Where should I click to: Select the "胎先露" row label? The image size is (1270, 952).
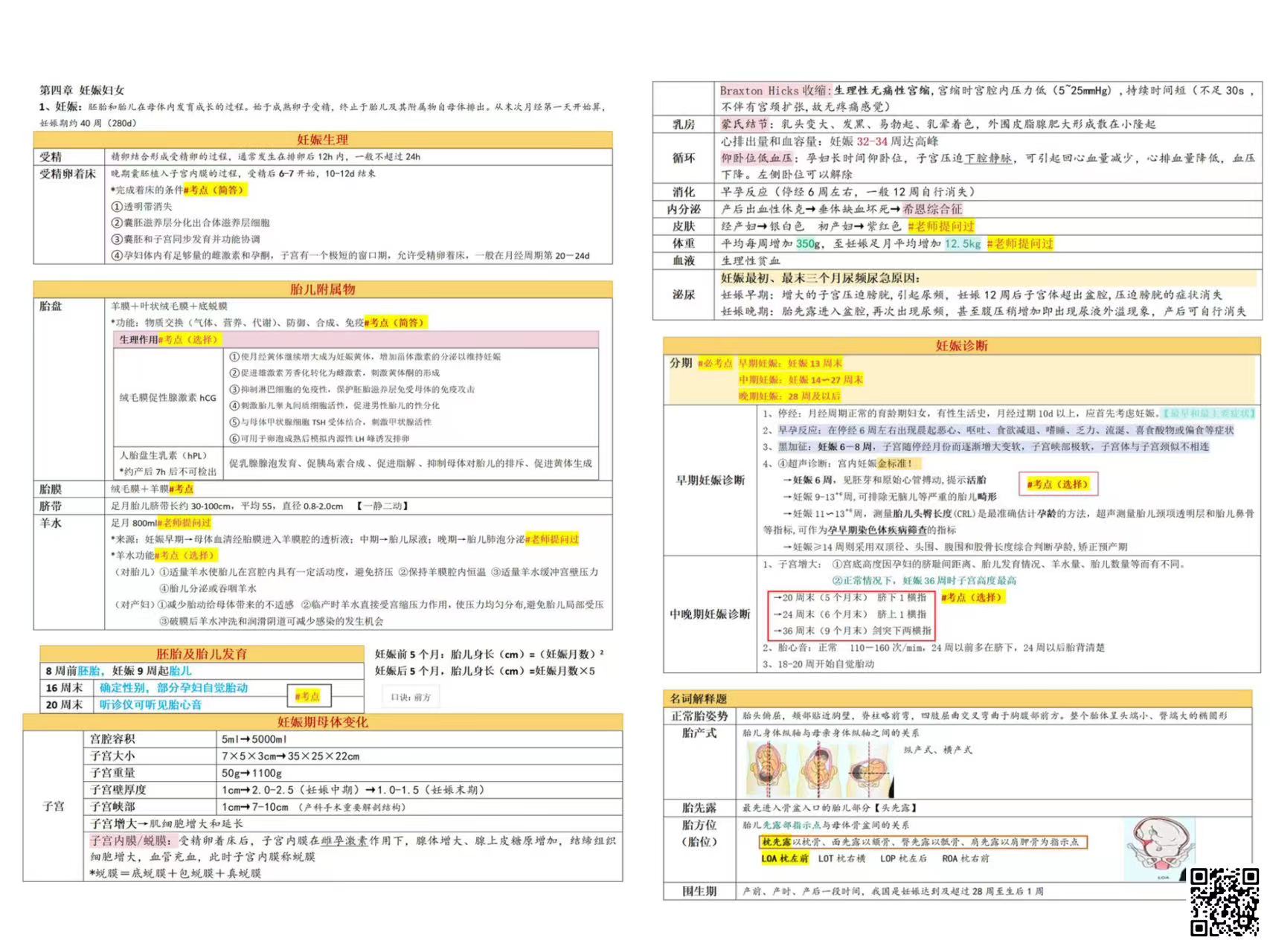(x=699, y=808)
